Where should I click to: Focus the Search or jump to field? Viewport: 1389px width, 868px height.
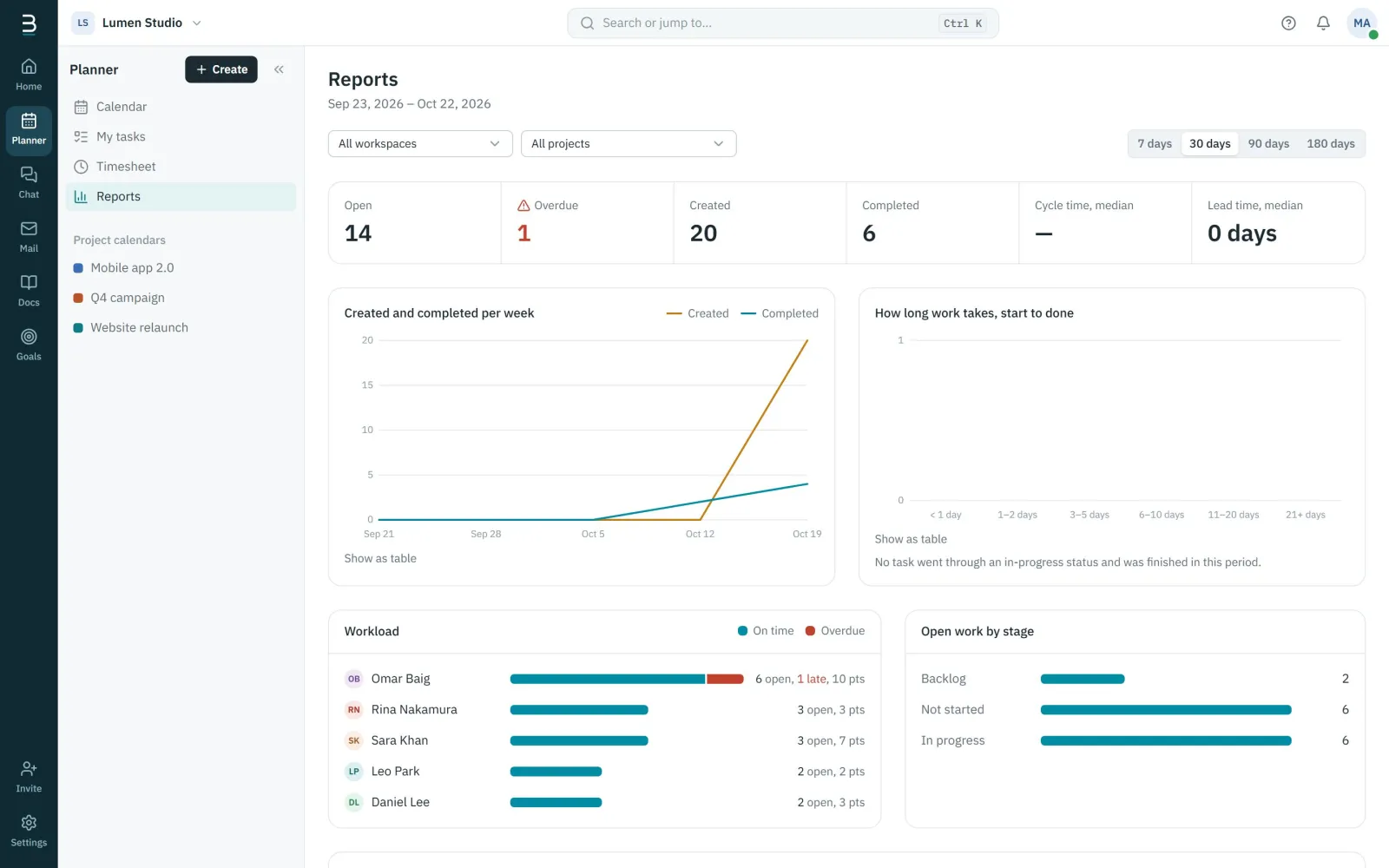point(783,23)
